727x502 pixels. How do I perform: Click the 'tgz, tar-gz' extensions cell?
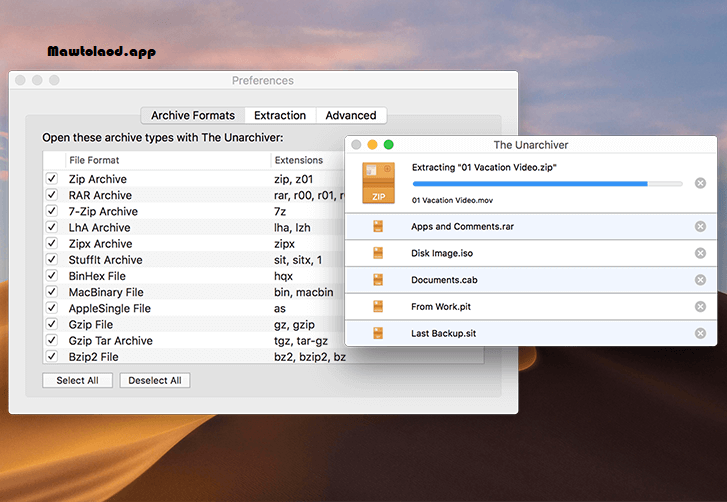click(301, 341)
